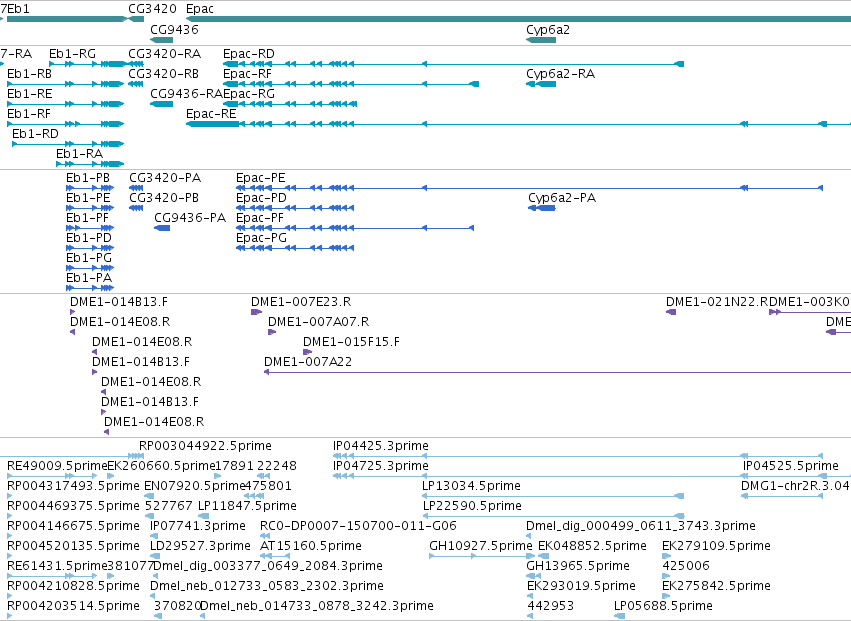Click the CG3420 gene label
This screenshot has height=621, width=851.
pyautogui.click(x=153, y=9)
